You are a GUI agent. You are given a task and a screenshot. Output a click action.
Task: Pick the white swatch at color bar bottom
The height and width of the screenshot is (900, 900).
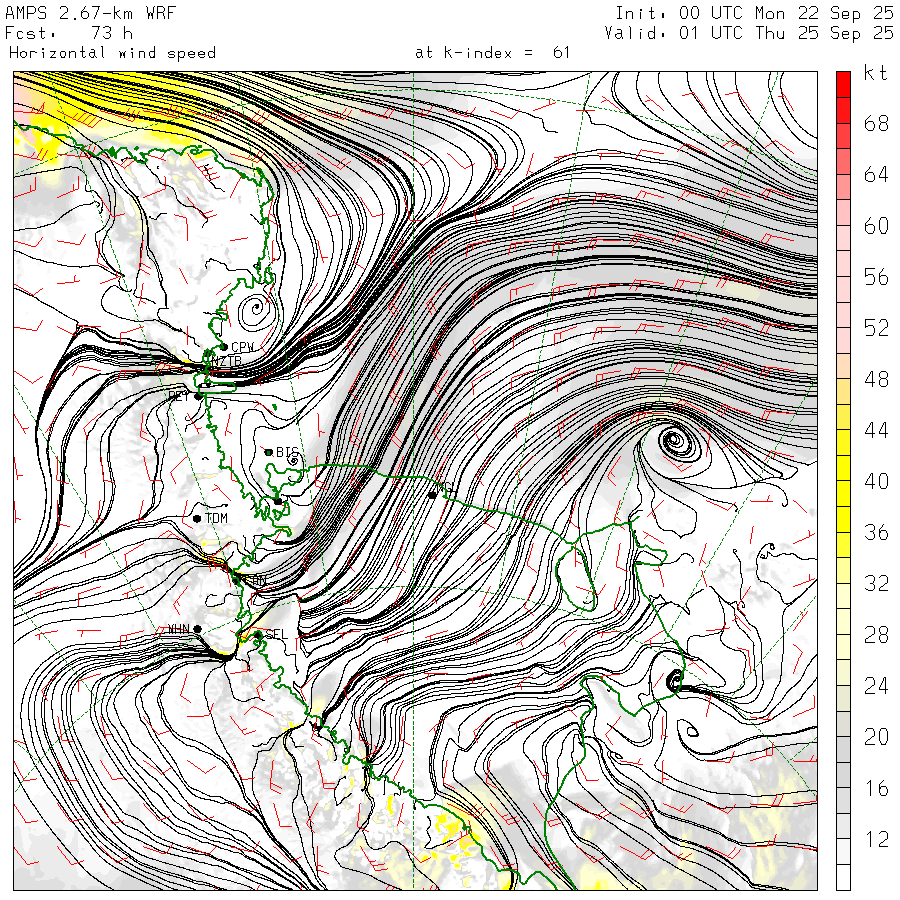point(843,878)
